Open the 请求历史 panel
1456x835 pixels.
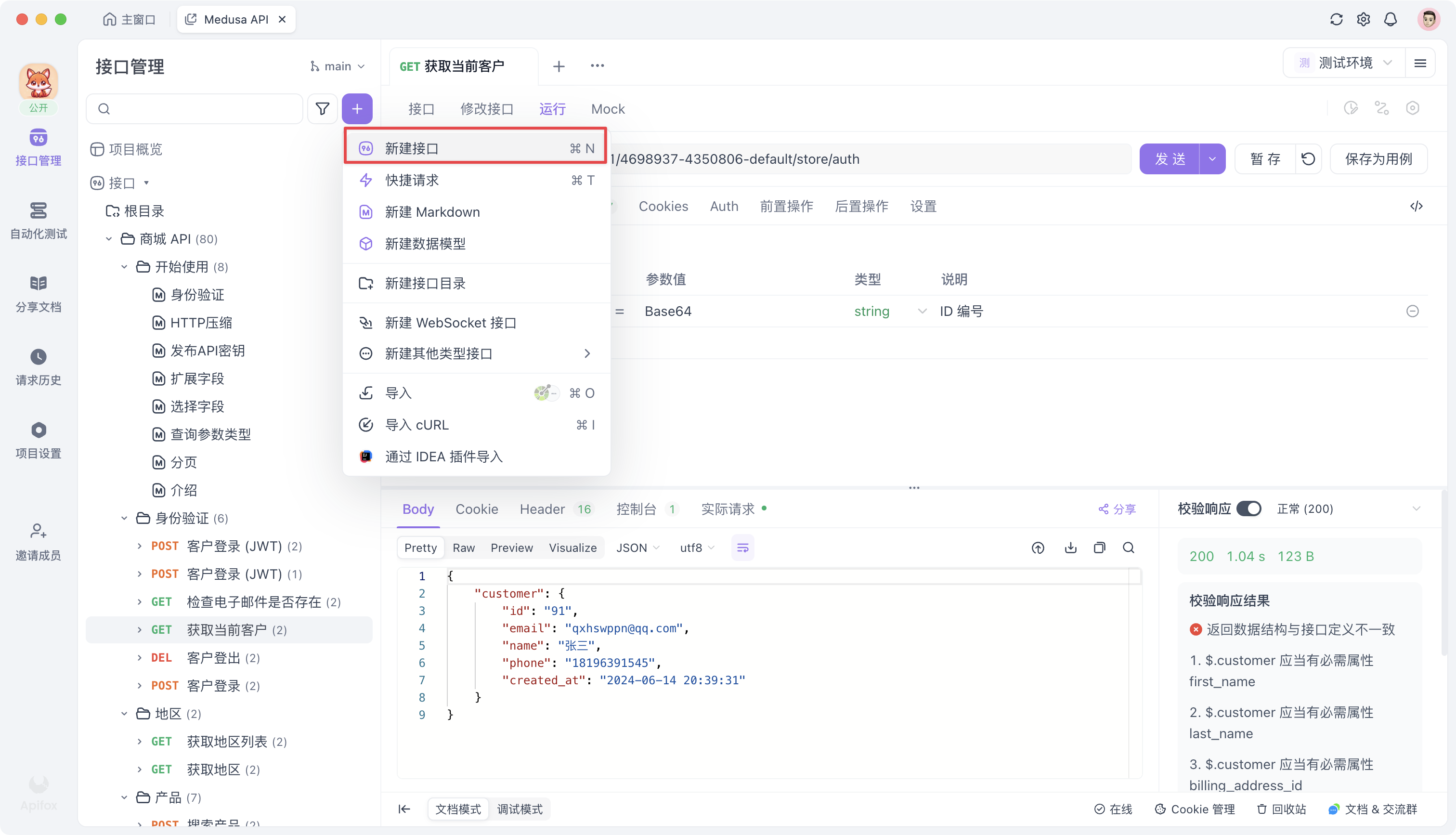[x=39, y=367]
